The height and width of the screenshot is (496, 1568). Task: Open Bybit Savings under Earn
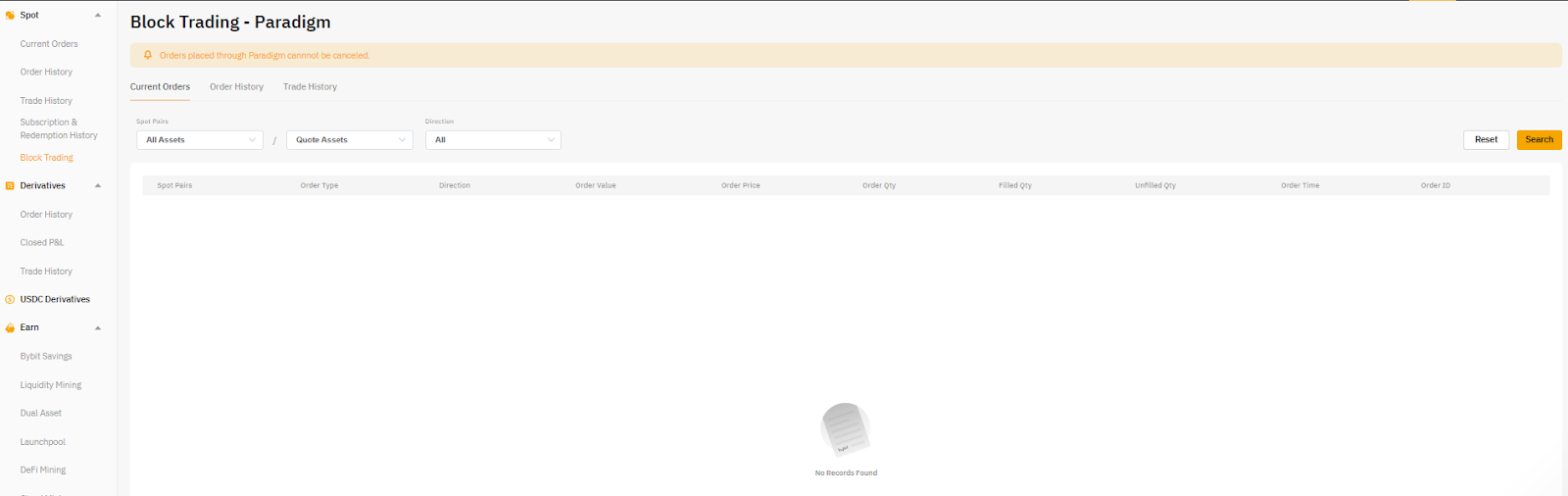coord(46,357)
